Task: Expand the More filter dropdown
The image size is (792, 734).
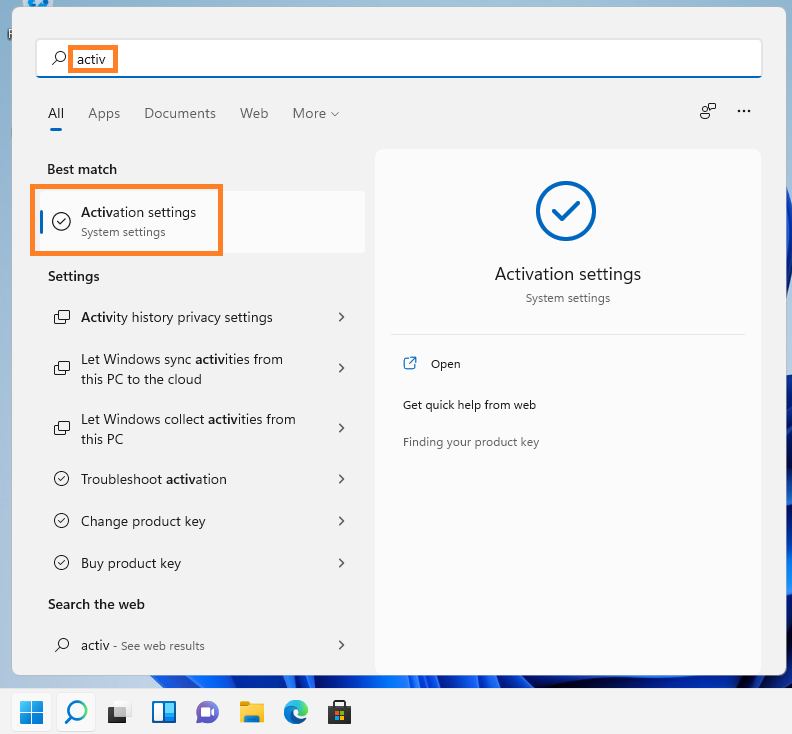Action: point(315,114)
